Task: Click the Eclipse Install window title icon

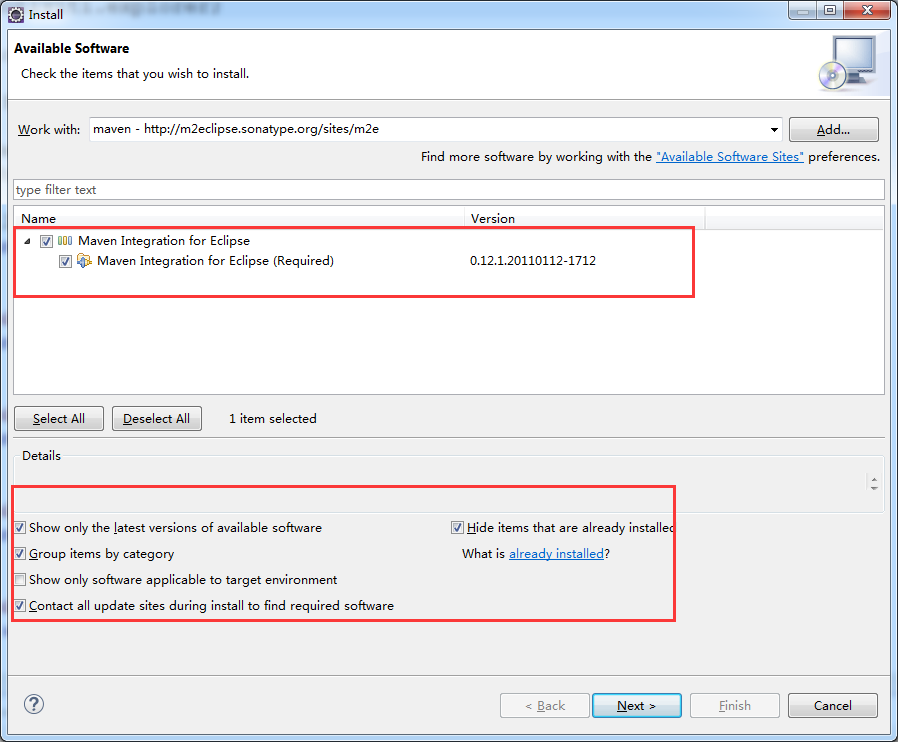Action: pos(16,14)
